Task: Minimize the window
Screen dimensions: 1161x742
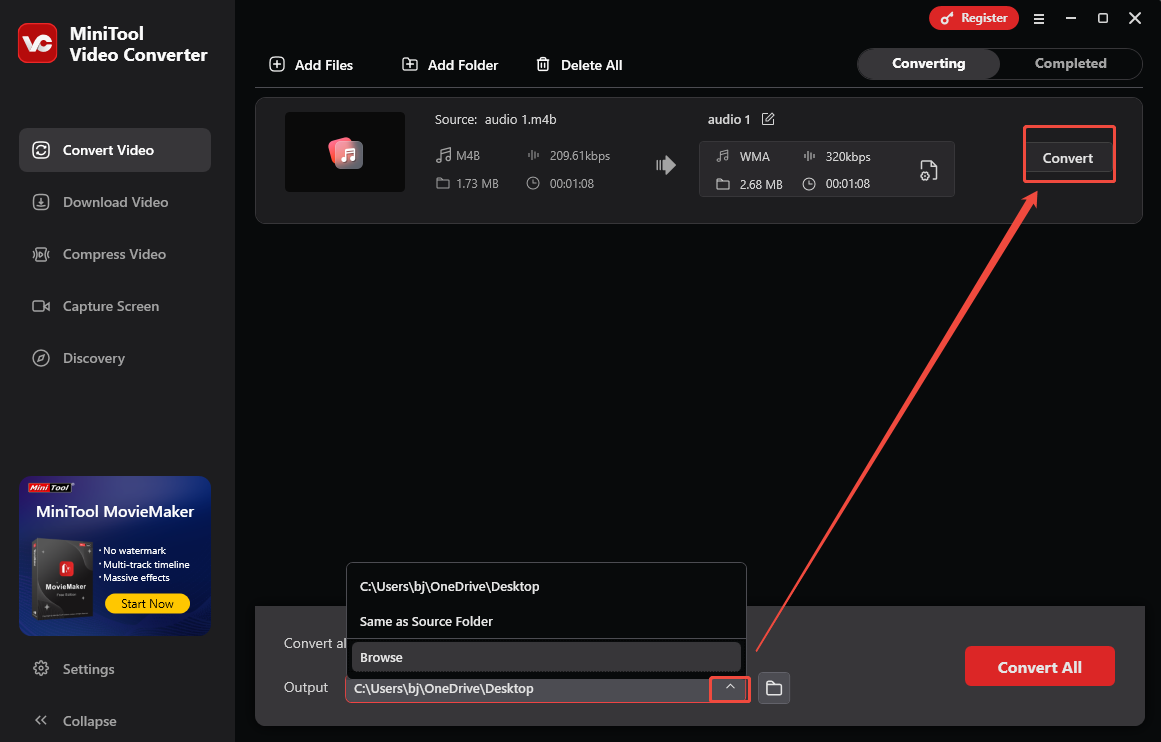Action: [1071, 18]
